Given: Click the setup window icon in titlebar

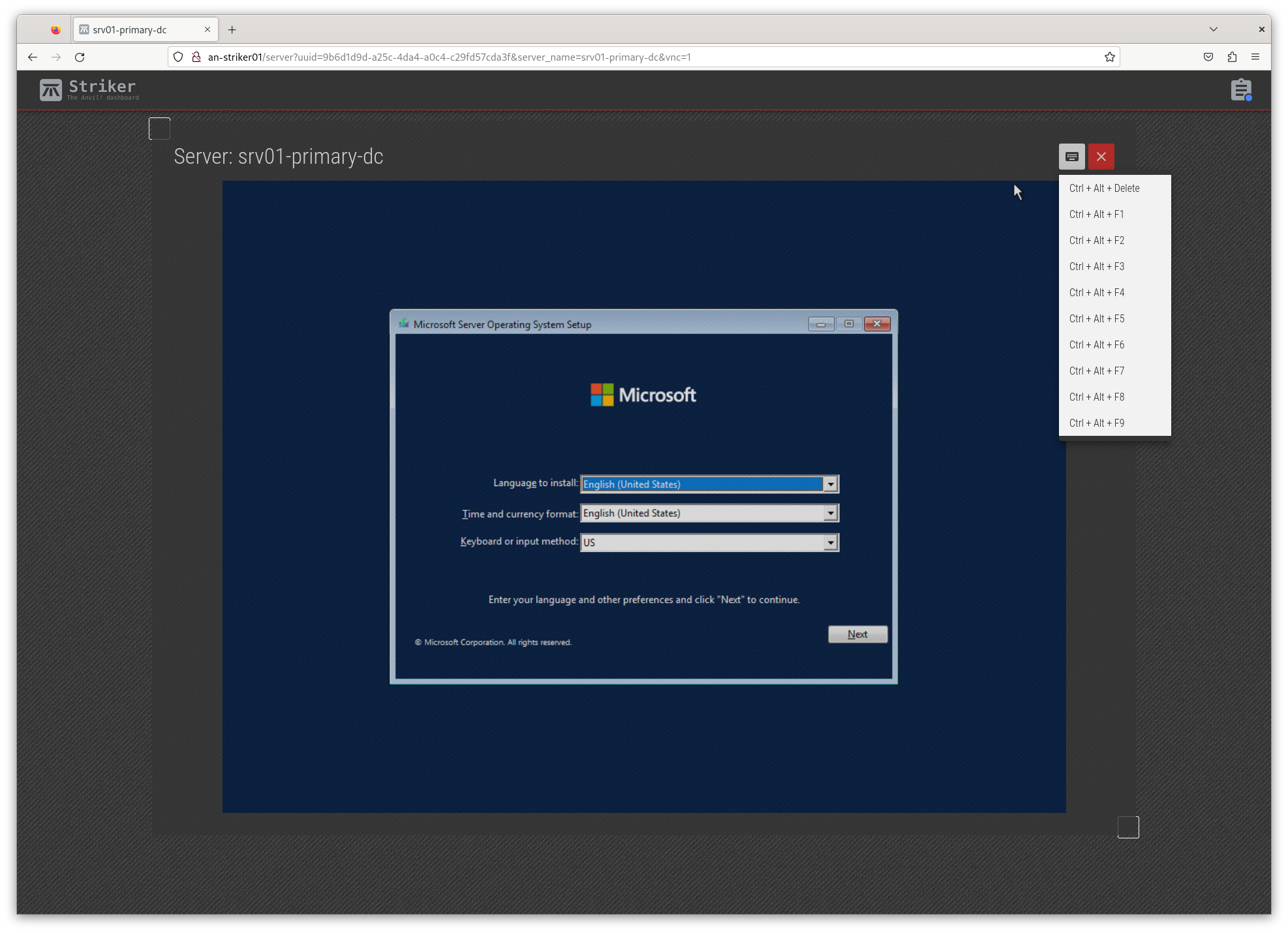Looking at the screenshot, I should (x=404, y=324).
